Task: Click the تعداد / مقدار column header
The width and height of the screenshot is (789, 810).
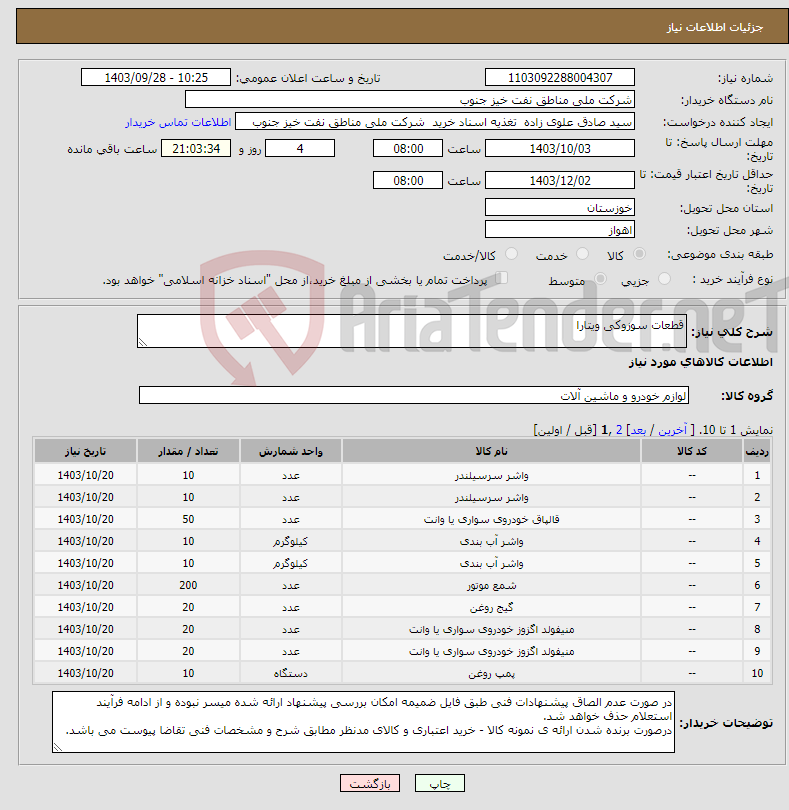Action: coord(188,451)
